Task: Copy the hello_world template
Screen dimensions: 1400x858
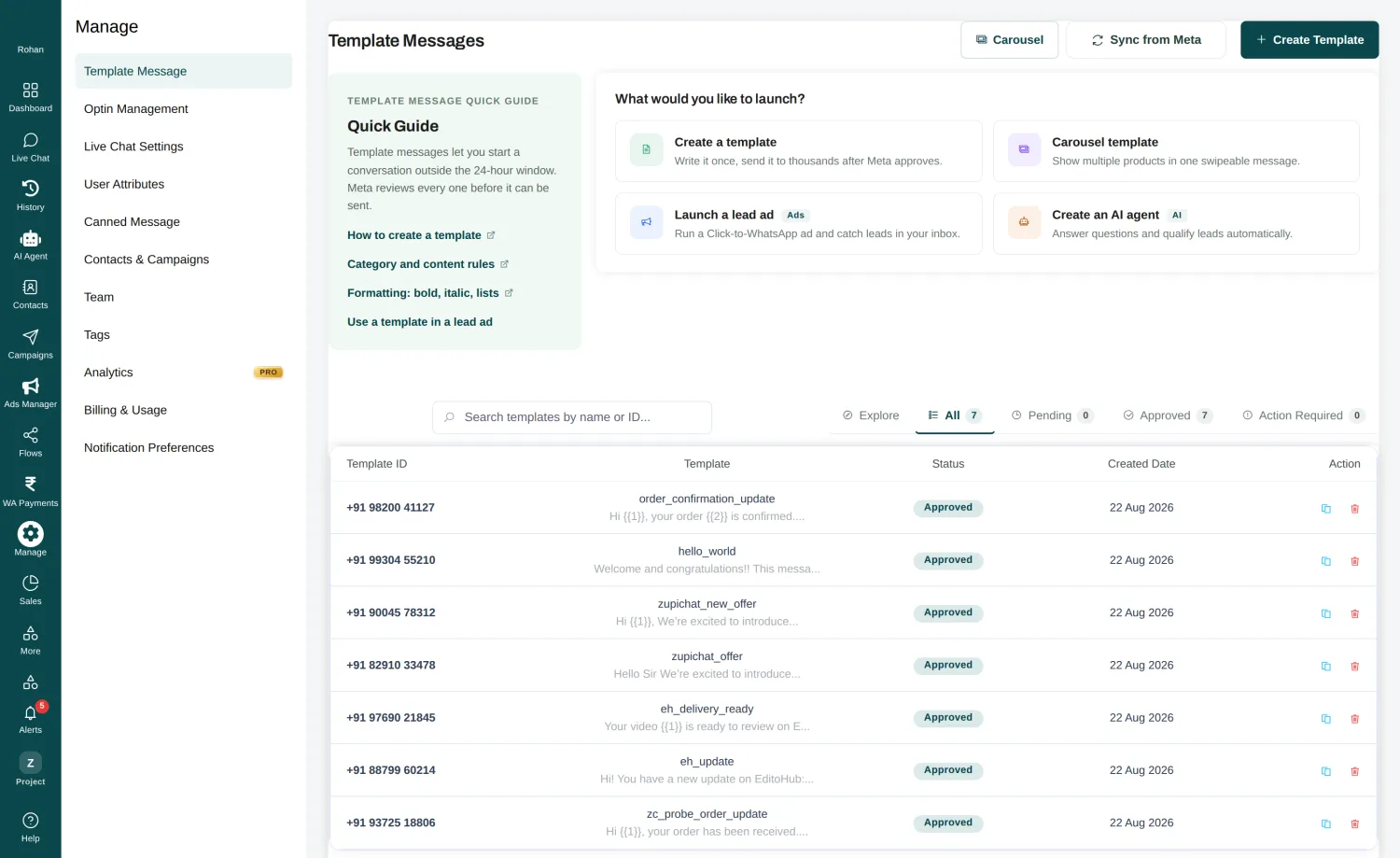Action: (1325, 561)
